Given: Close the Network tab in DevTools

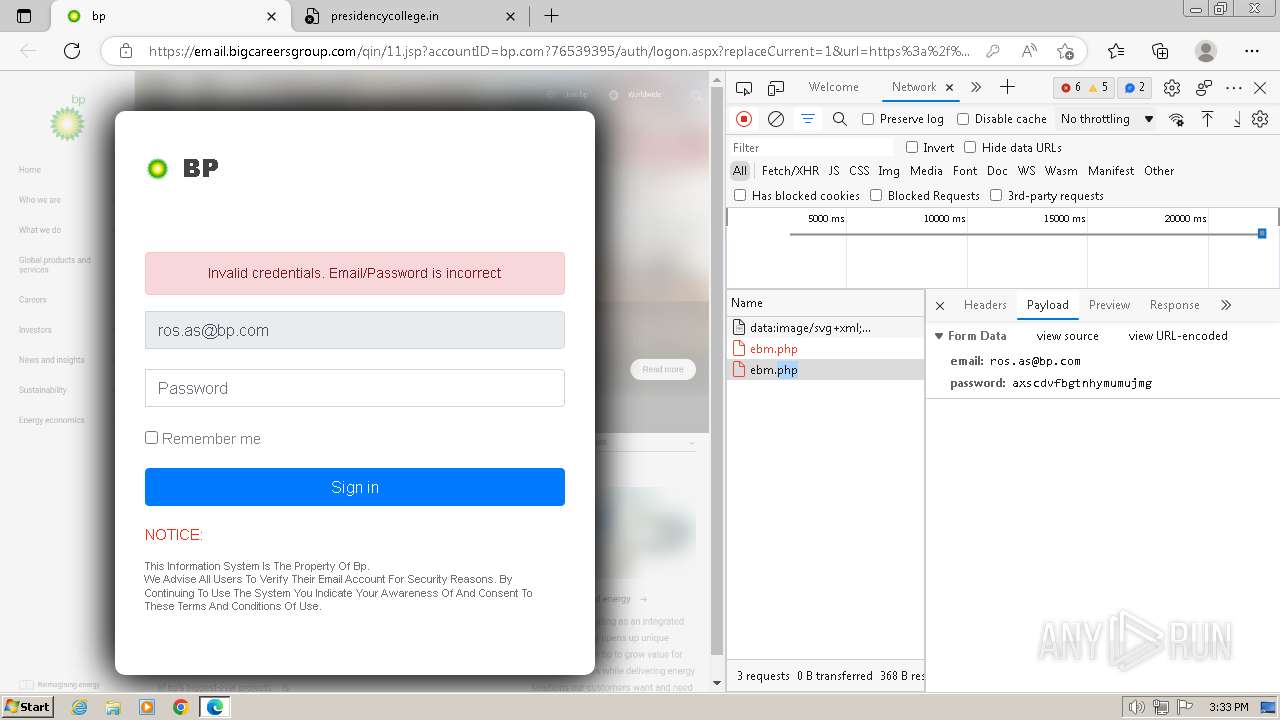Looking at the screenshot, I should click(x=950, y=88).
